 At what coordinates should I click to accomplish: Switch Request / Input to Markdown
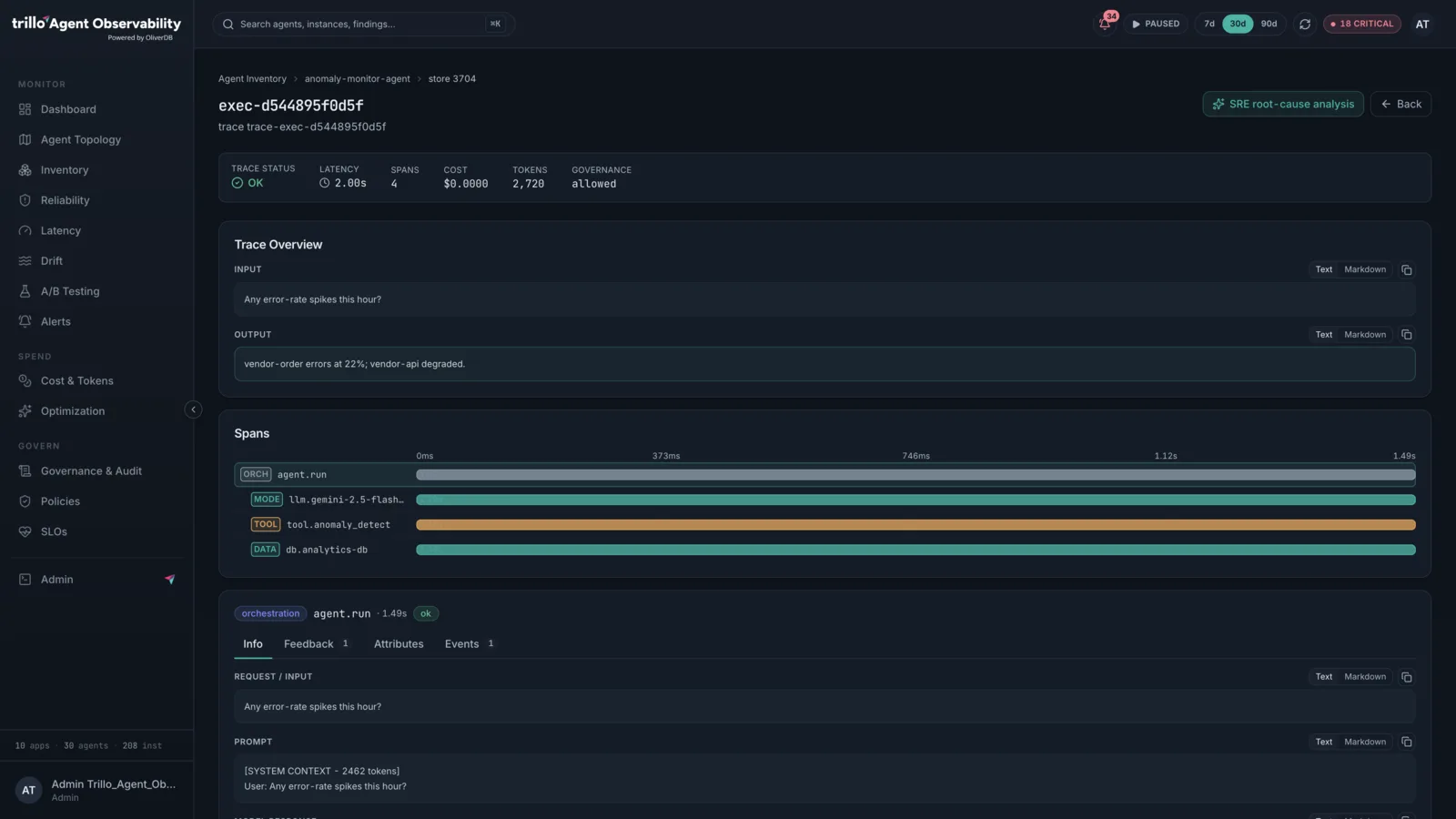coord(1365,677)
